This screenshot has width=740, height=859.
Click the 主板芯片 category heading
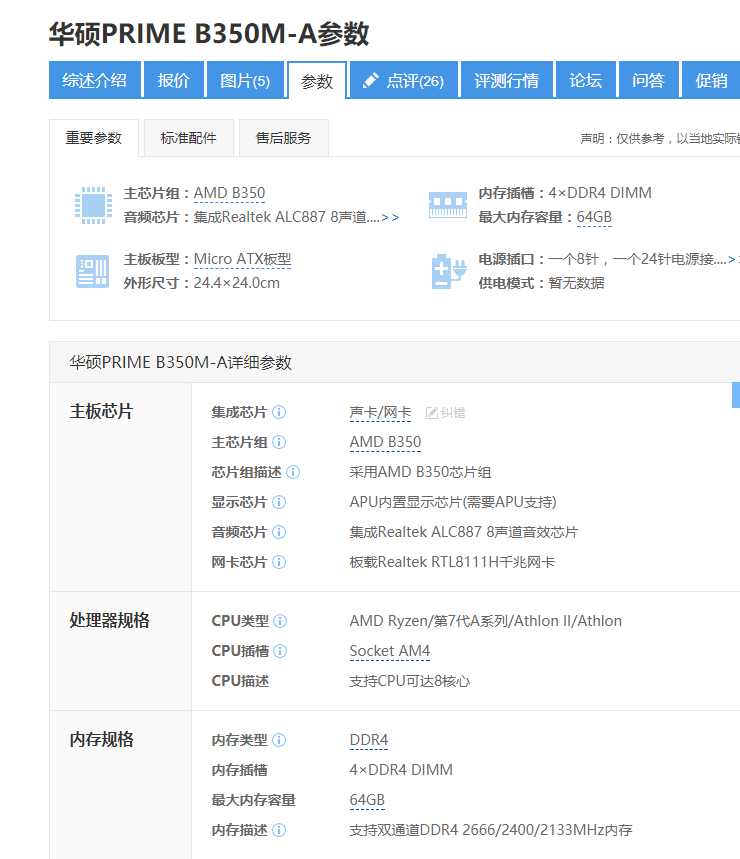tap(101, 411)
